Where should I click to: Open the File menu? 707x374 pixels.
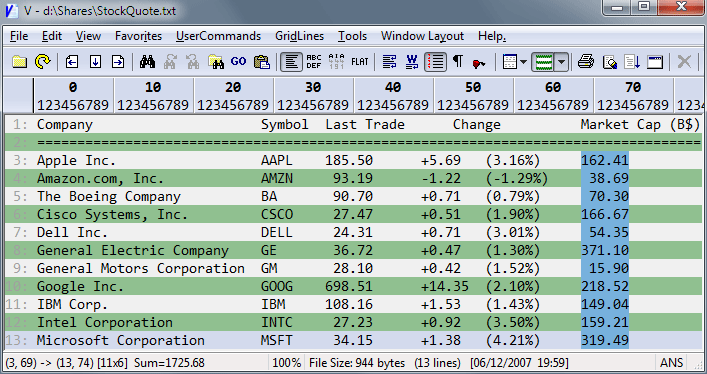[19, 36]
